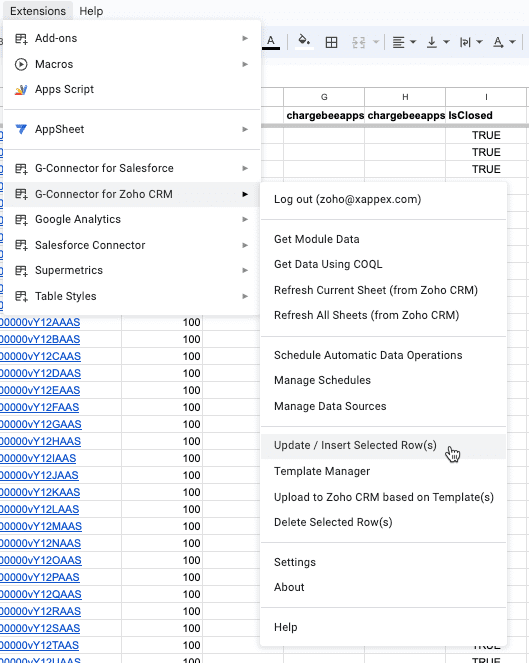This screenshot has width=529, height=663.
Task: Select the IsClosed header cell
Action: point(486,115)
